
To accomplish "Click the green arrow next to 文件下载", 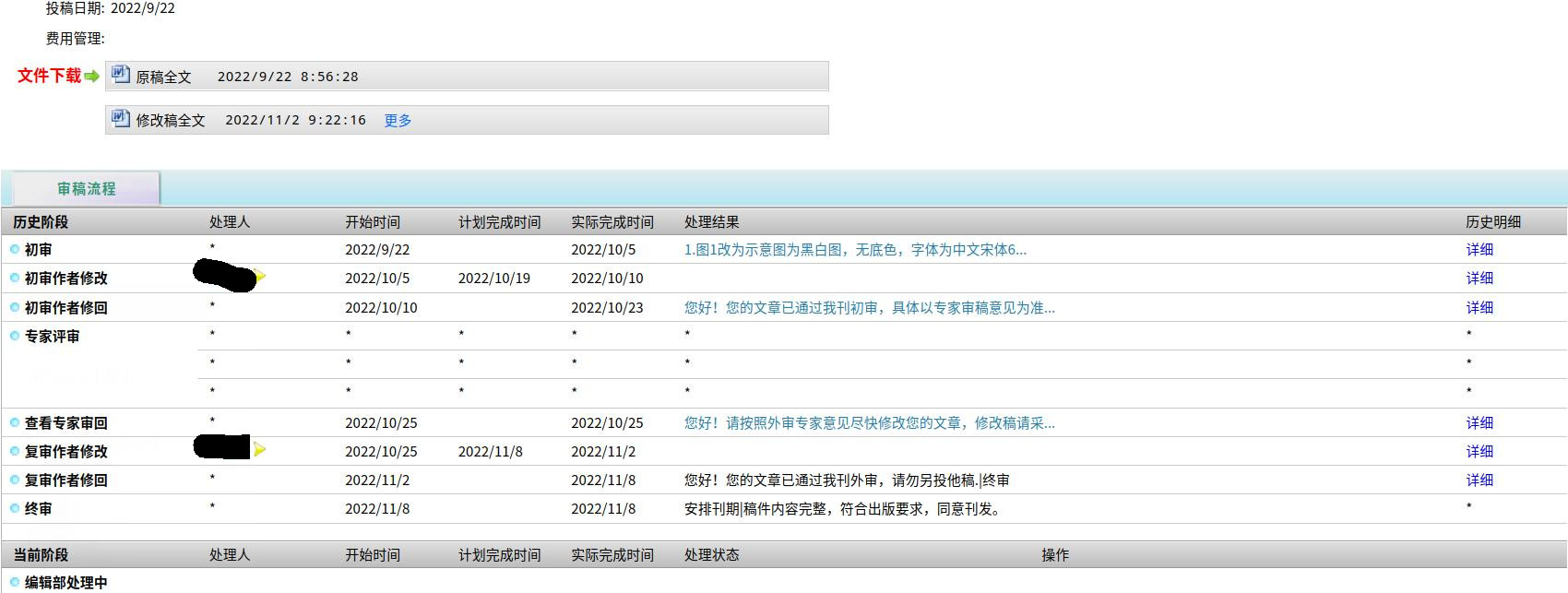I will pyautogui.click(x=91, y=77).
